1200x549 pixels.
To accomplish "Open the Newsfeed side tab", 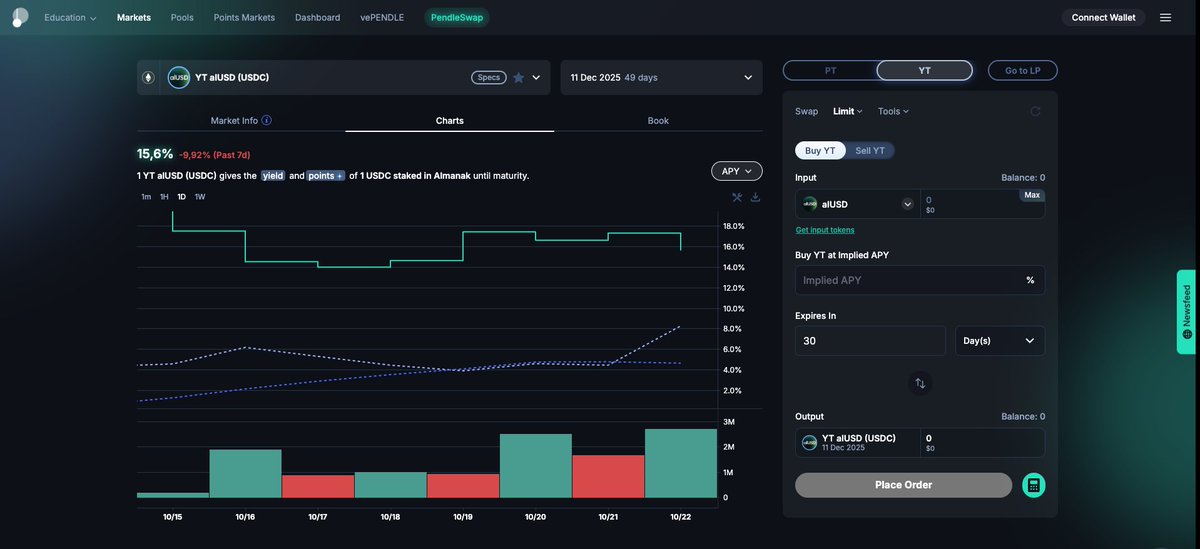I will tap(1186, 312).
